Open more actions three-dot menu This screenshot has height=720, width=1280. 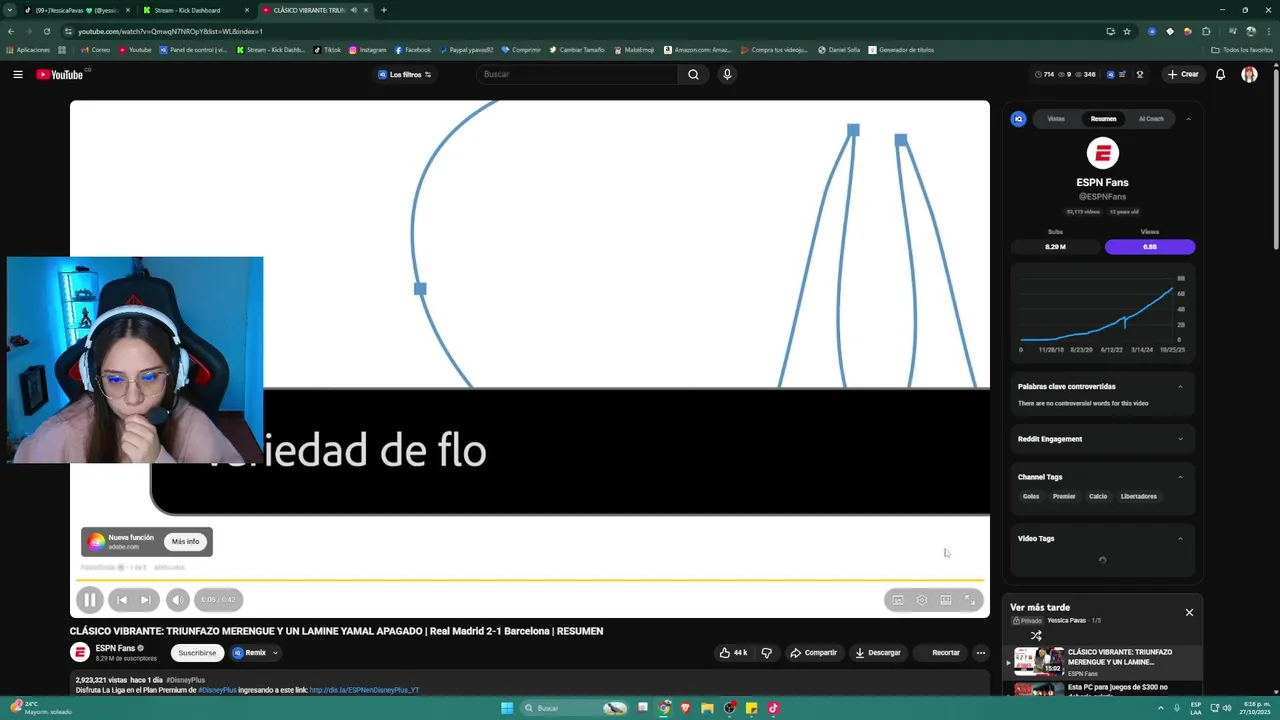coord(981,653)
